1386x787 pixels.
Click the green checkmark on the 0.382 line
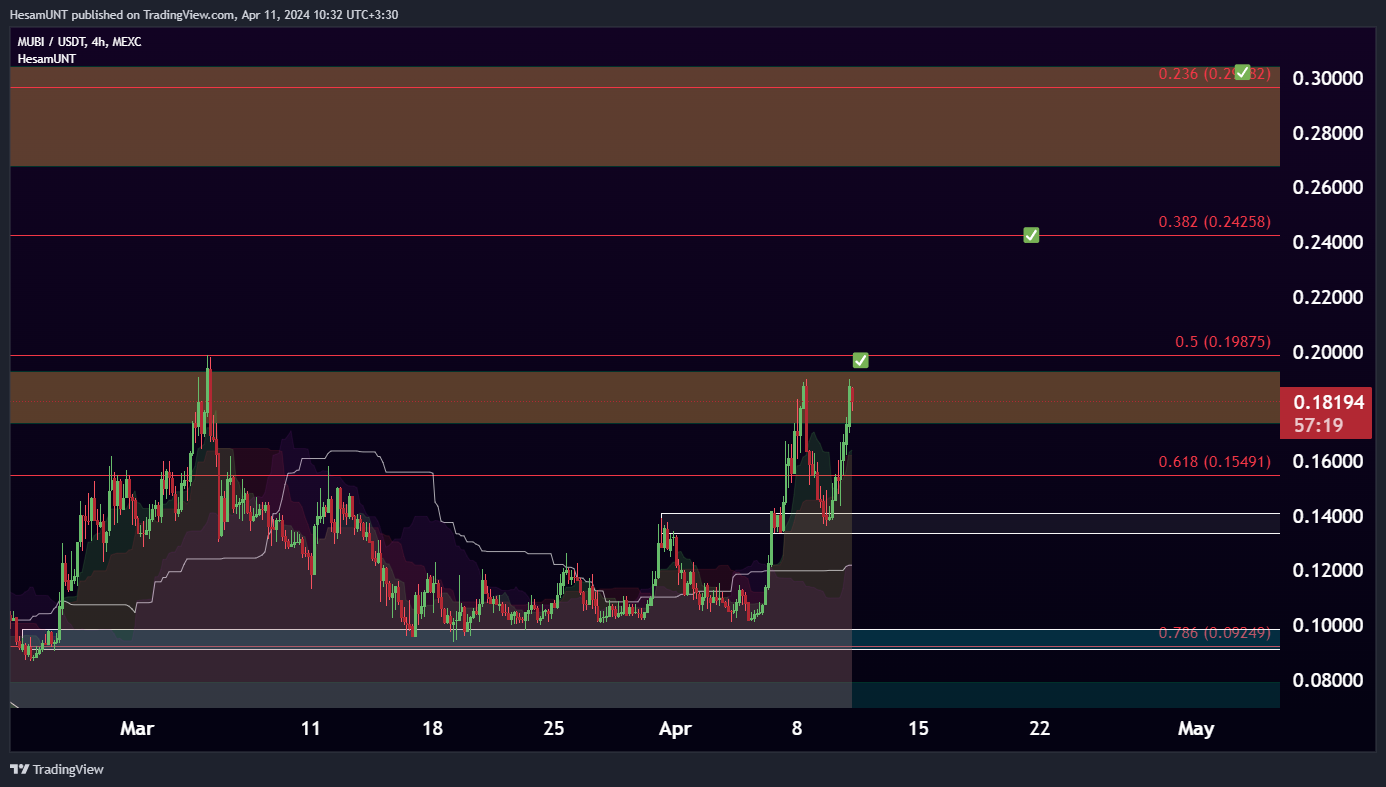click(1031, 235)
